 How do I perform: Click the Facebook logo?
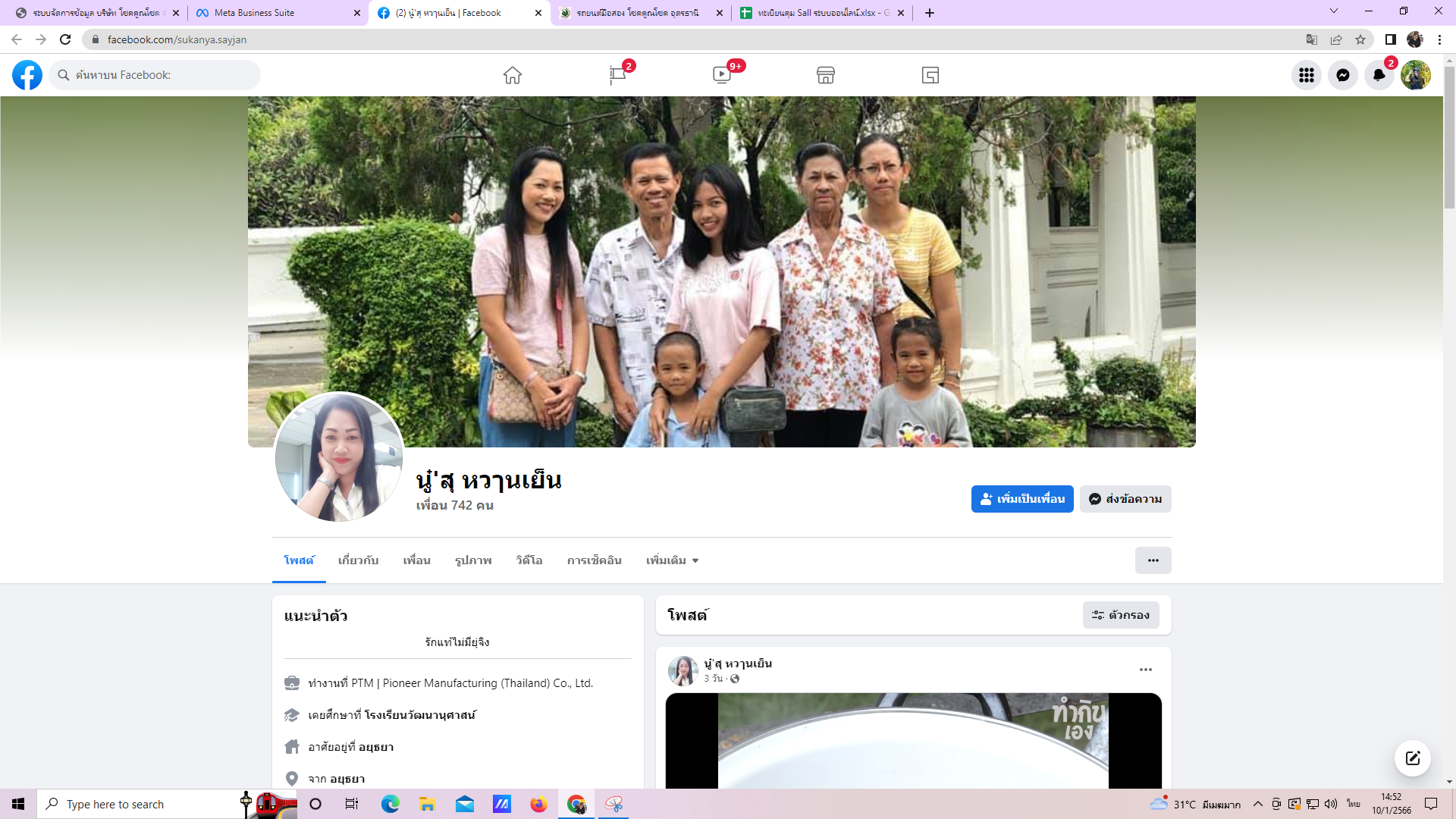pyautogui.click(x=27, y=75)
